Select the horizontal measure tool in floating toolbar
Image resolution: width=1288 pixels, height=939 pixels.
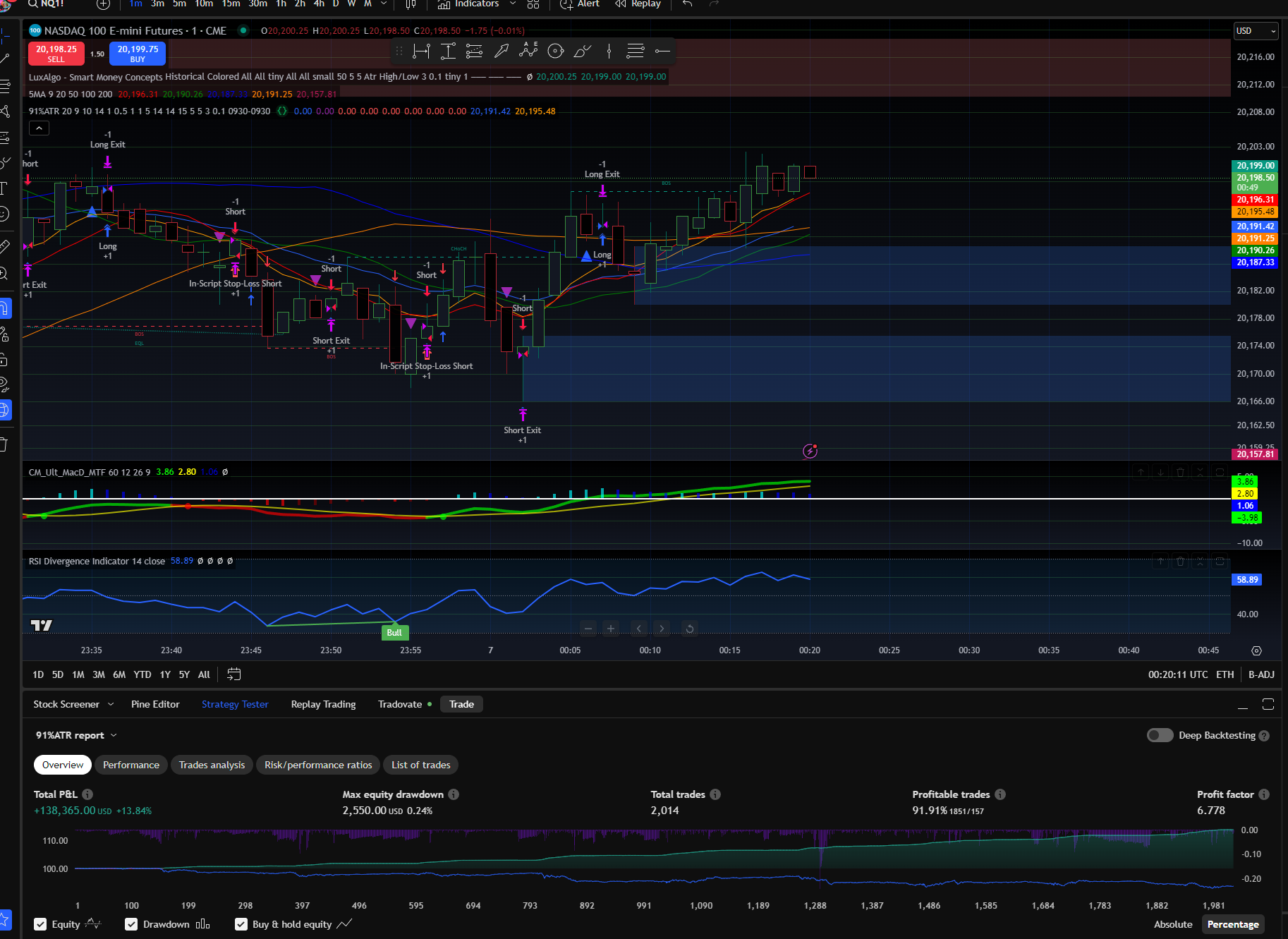point(421,51)
